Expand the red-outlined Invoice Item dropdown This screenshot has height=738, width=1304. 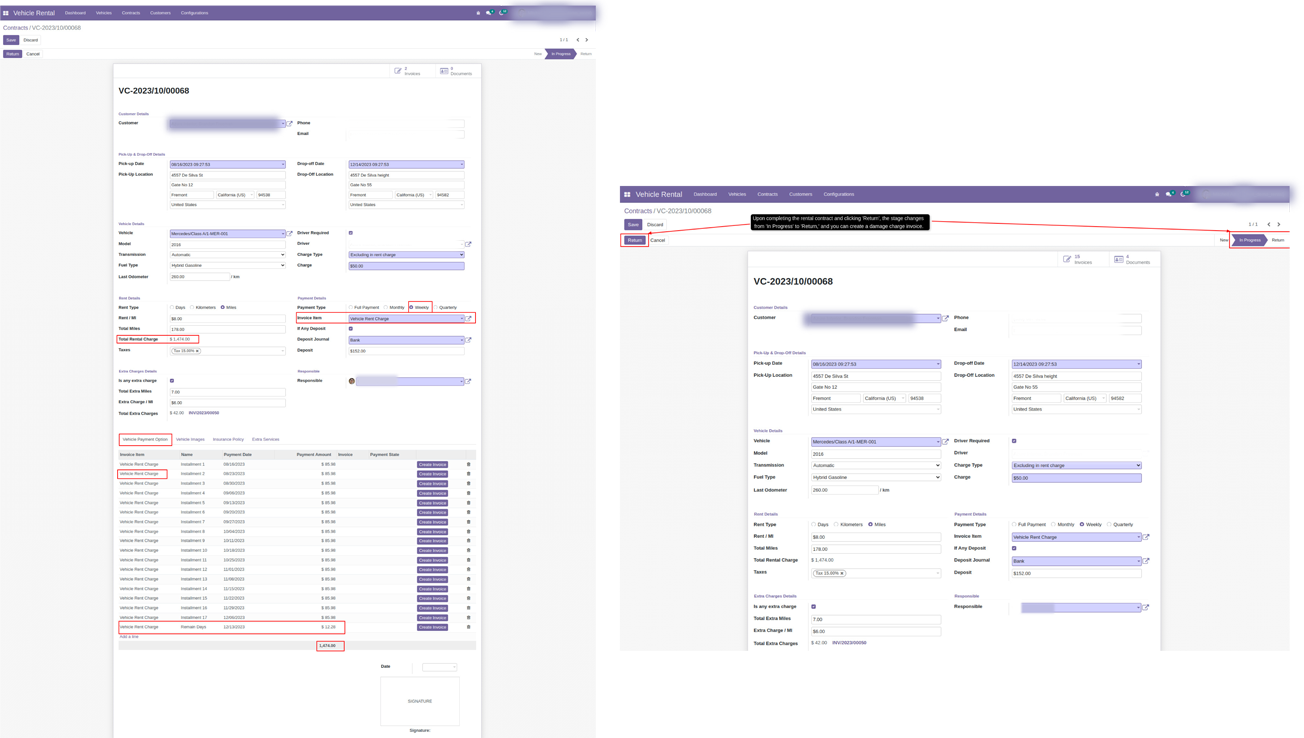coord(406,319)
